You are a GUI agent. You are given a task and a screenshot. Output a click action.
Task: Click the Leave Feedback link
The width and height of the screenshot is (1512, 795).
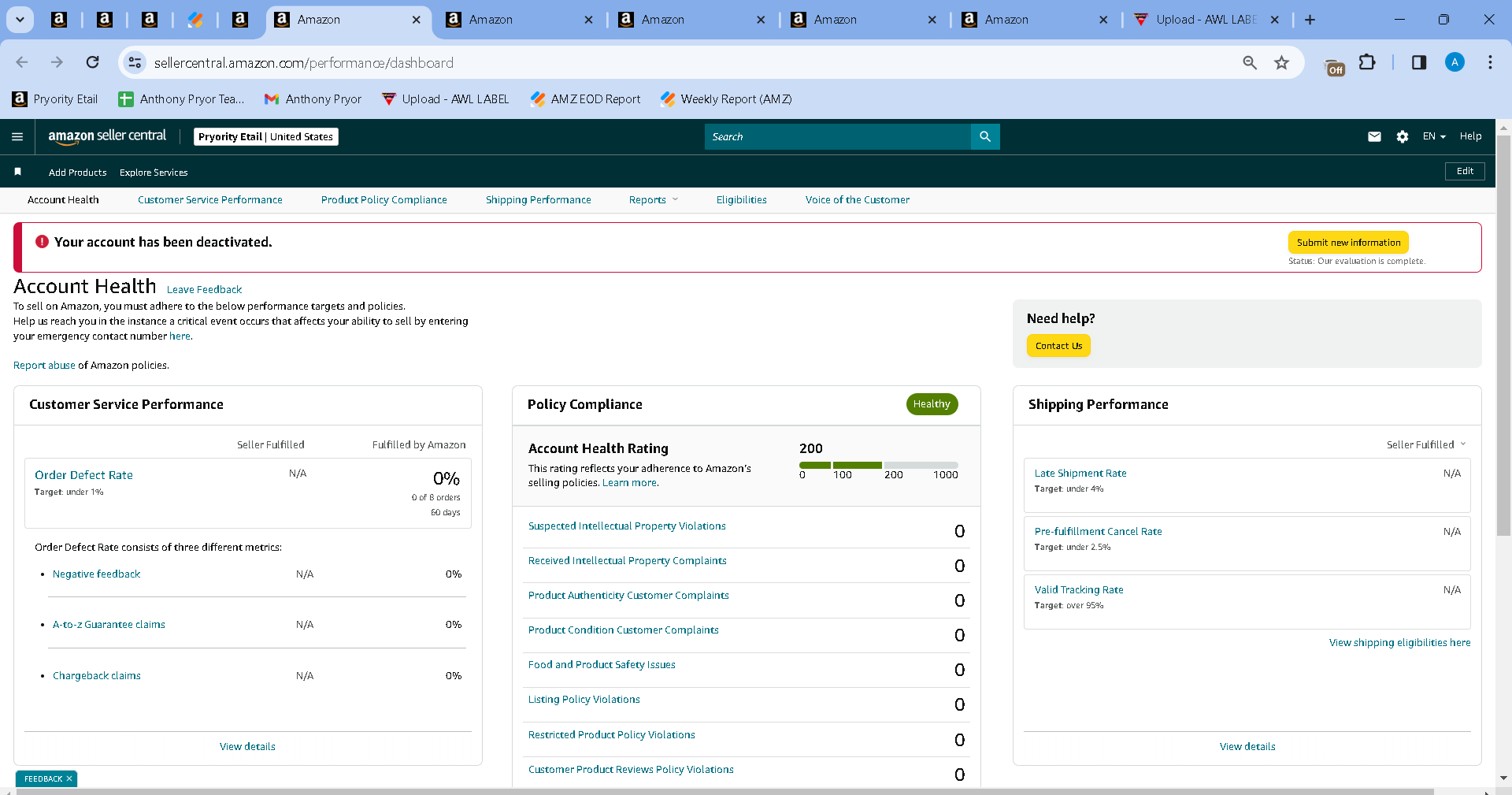point(204,290)
